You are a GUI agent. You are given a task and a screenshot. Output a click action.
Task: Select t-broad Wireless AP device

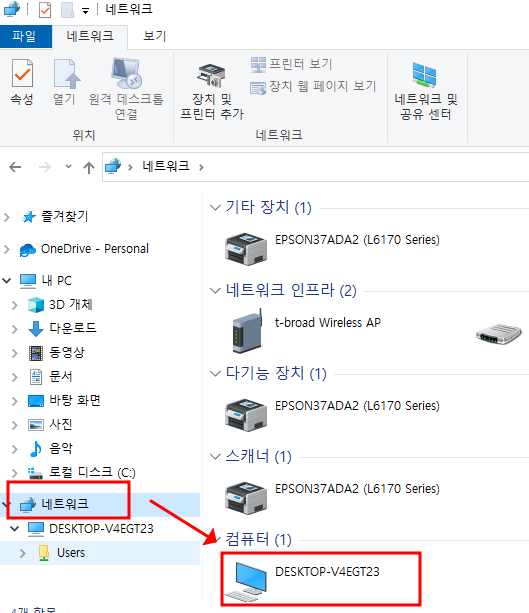pos(328,323)
